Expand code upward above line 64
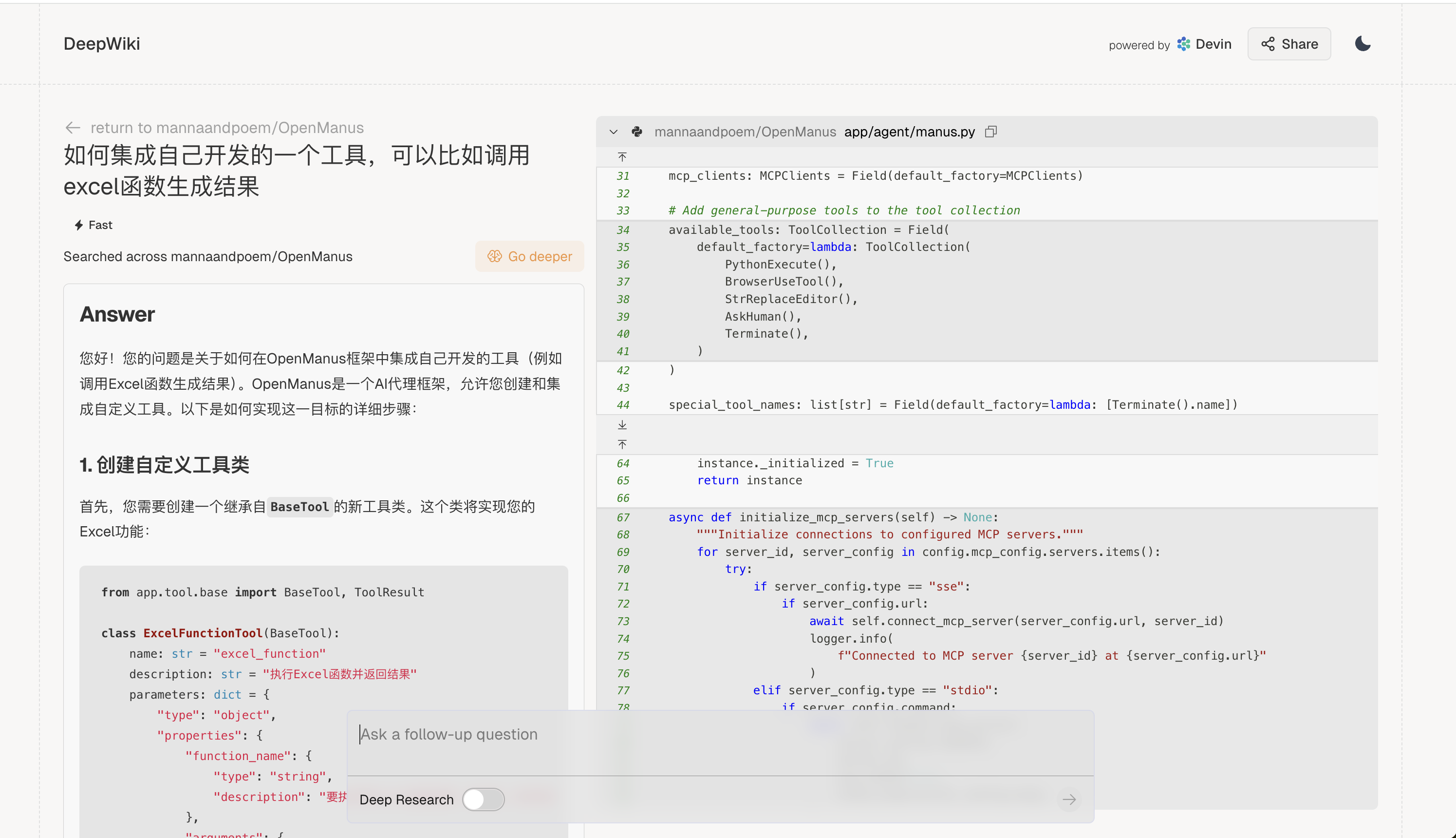 [x=622, y=444]
